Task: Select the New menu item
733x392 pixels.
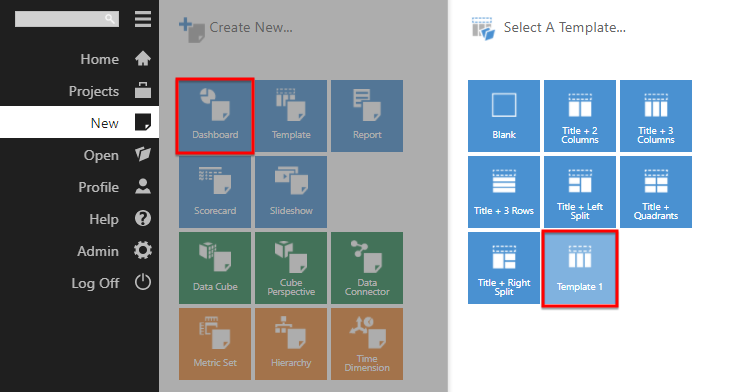Action: click(x=79, y=122)
